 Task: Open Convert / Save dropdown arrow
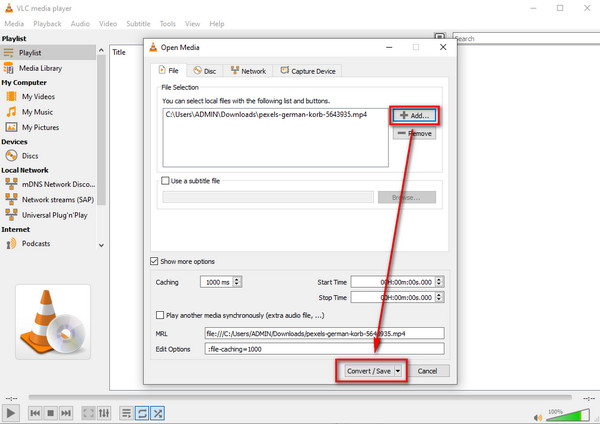coord(398,371)
